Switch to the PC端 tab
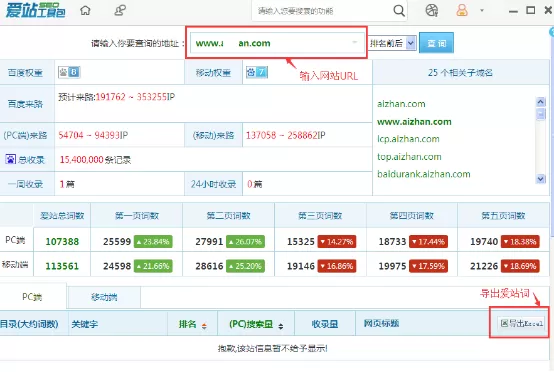554x372 pixels. (32, 297)
